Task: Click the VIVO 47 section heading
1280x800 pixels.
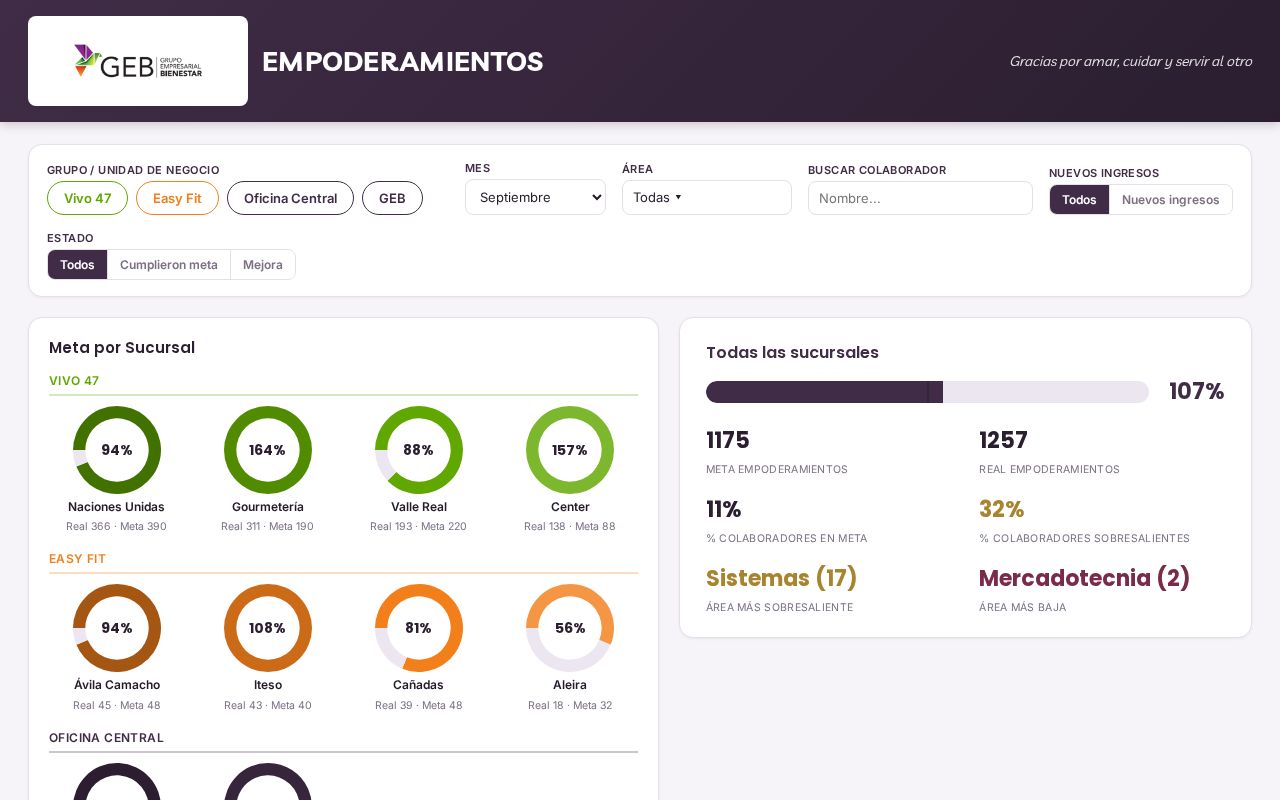Action: 74,381
